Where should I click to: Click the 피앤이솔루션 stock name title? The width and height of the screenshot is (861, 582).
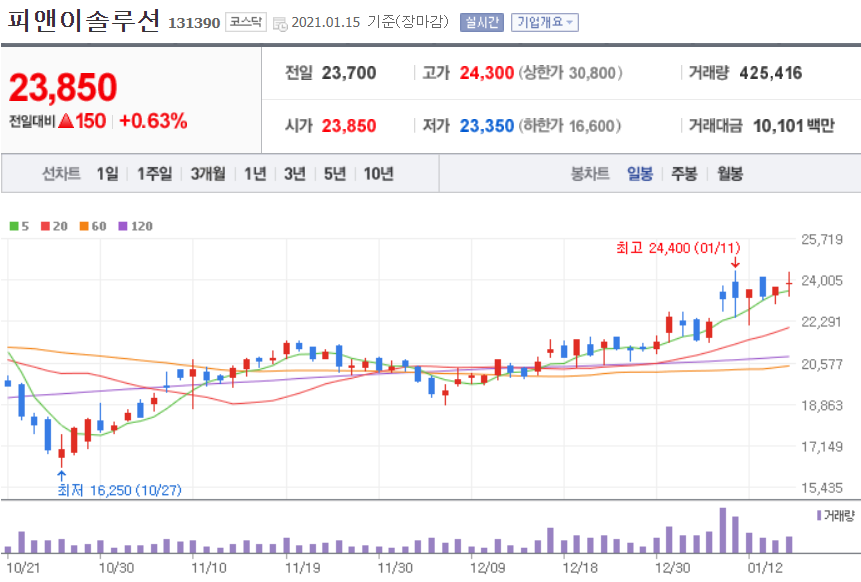click(83, 21)
